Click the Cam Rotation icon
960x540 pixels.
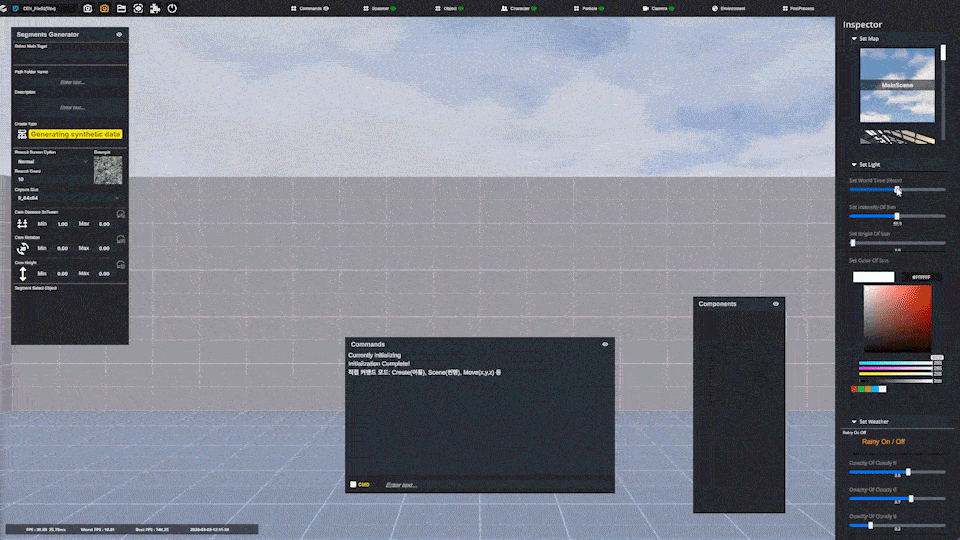point(22,247)
